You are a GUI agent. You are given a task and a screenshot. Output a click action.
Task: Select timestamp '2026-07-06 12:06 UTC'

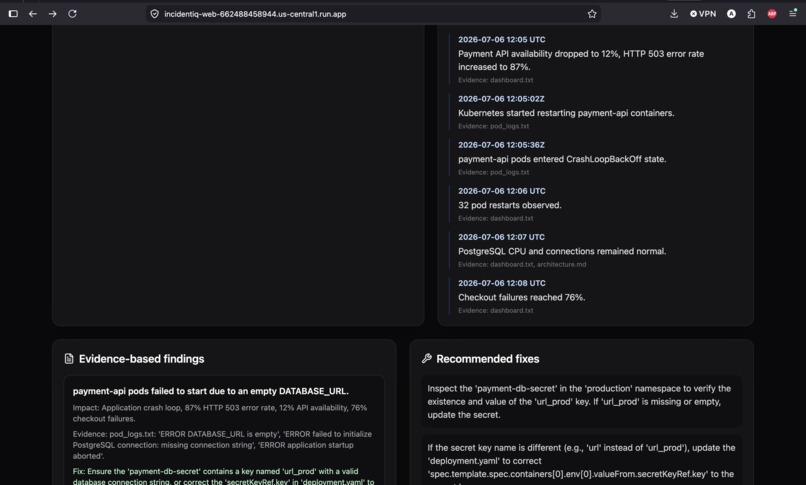click(502, 191)
